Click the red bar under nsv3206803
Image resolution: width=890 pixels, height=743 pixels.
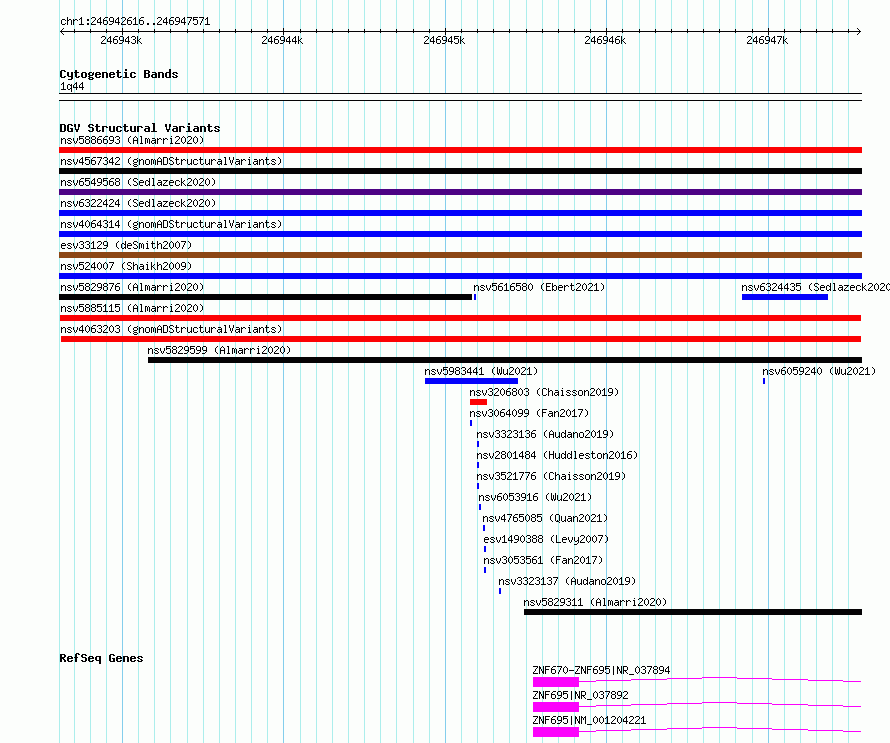[x=478, y=402]
